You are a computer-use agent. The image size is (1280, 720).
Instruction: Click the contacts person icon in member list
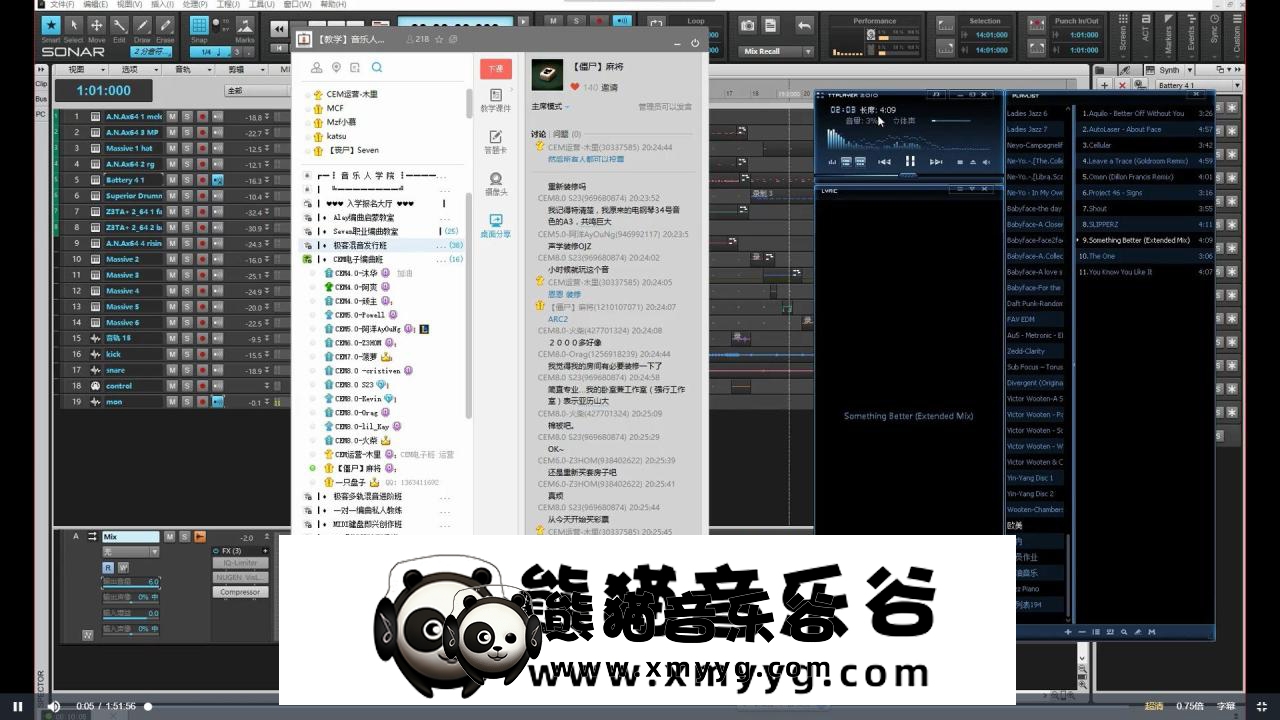(317, 68)
